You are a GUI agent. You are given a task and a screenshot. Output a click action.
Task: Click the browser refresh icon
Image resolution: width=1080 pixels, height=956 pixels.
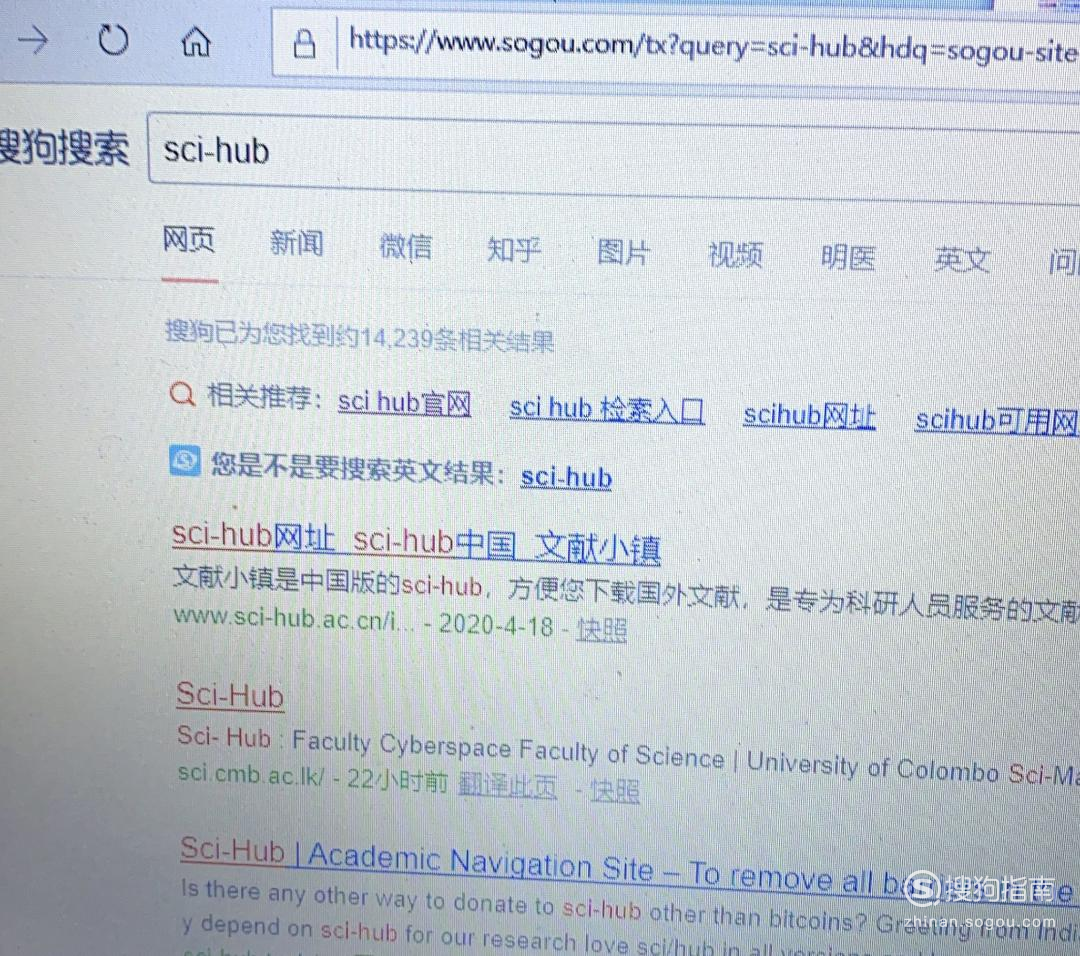pyautogui.click(x=113, y=40)
